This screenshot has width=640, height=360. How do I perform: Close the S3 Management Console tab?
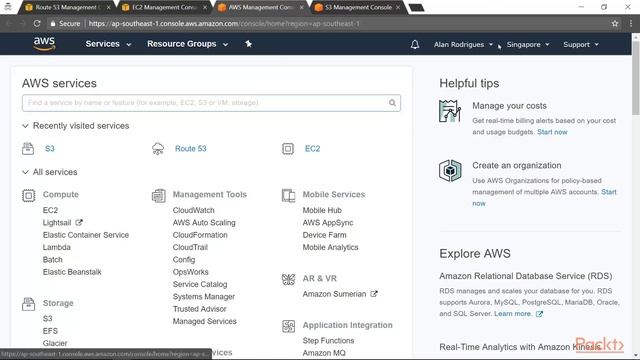click(398, 7)
